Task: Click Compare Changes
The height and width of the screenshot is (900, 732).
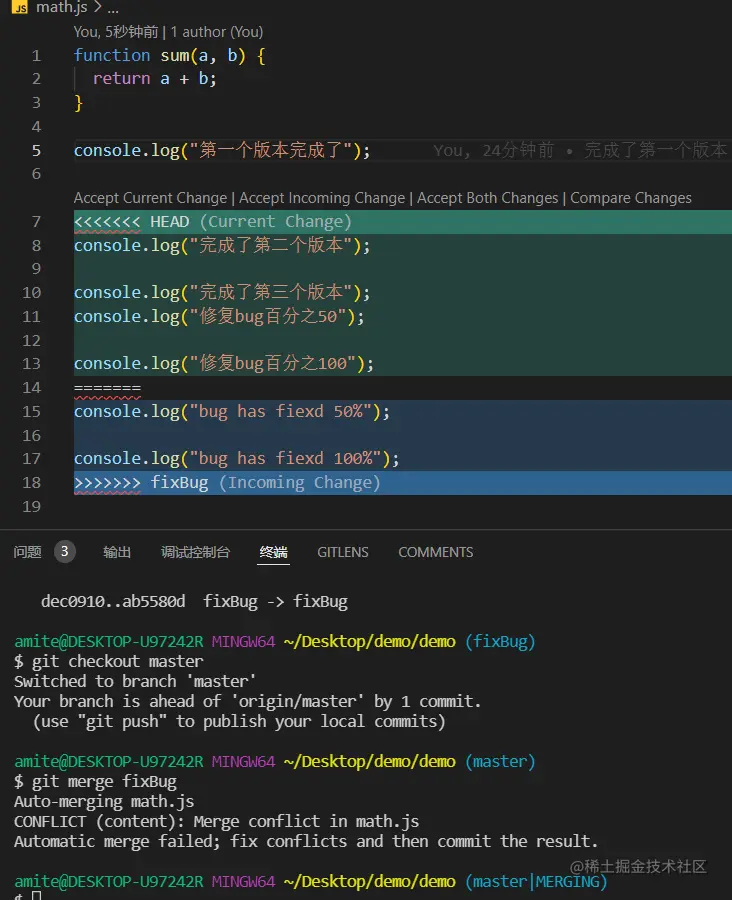Action: [x=631, y=198]
